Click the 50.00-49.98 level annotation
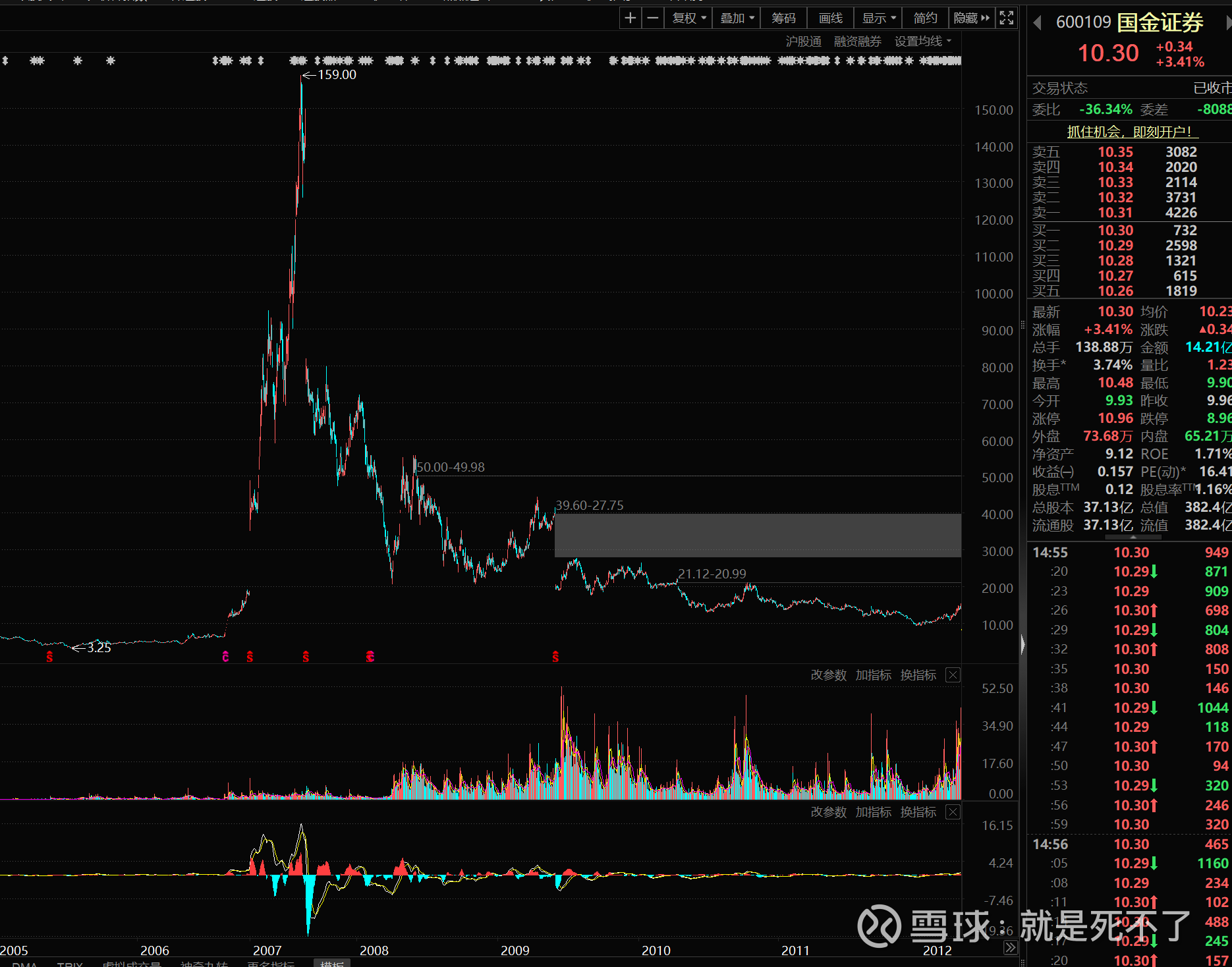 click(451, 467)
